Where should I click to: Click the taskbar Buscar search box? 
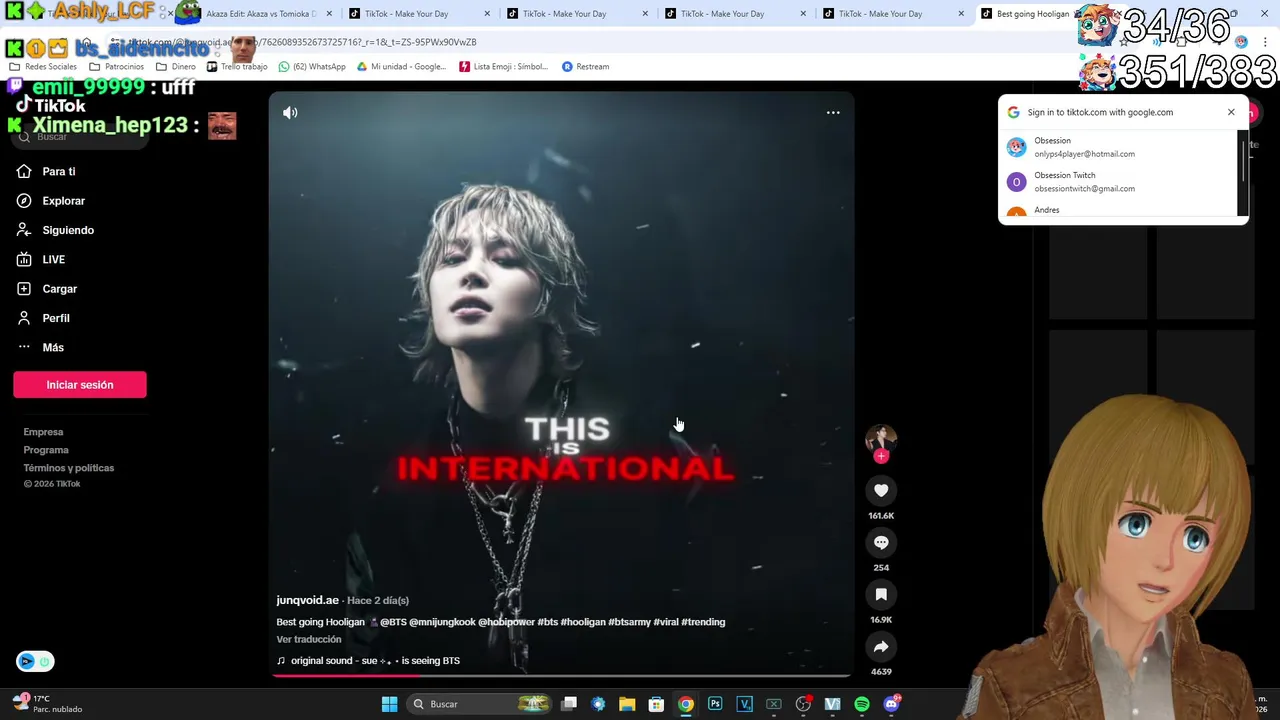tap(480, 704)
